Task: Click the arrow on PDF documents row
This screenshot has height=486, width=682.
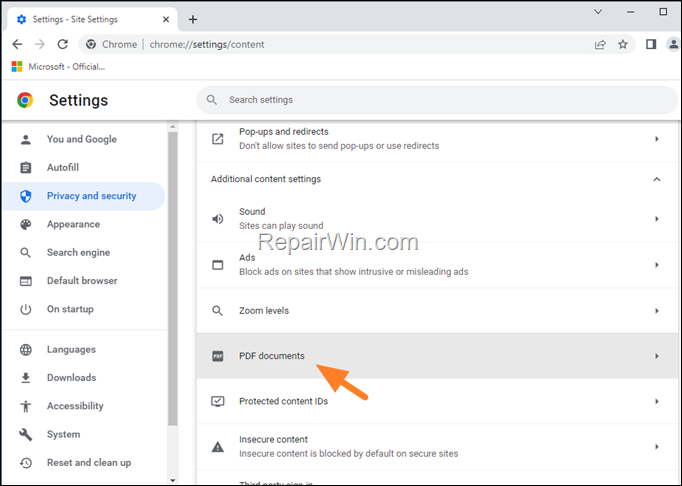Action: [657, 356]
